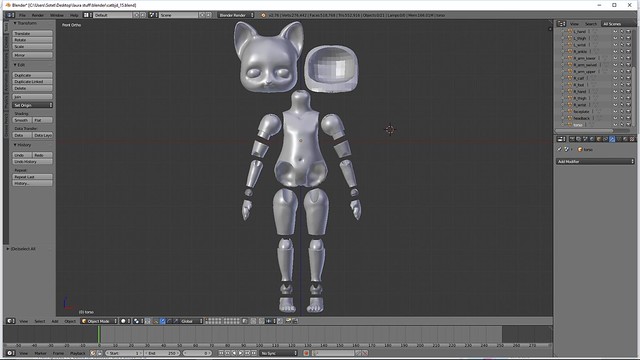This screenshot has height=360, width=640.
Task: Open the viewport shading selector
Action: click(125, 321)
